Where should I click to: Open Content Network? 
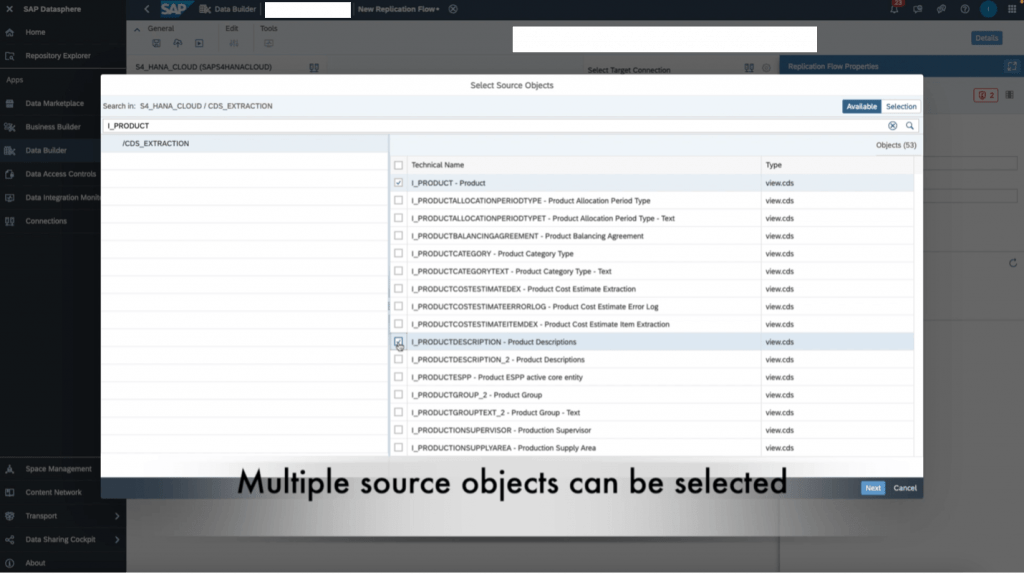pos(54,492)
